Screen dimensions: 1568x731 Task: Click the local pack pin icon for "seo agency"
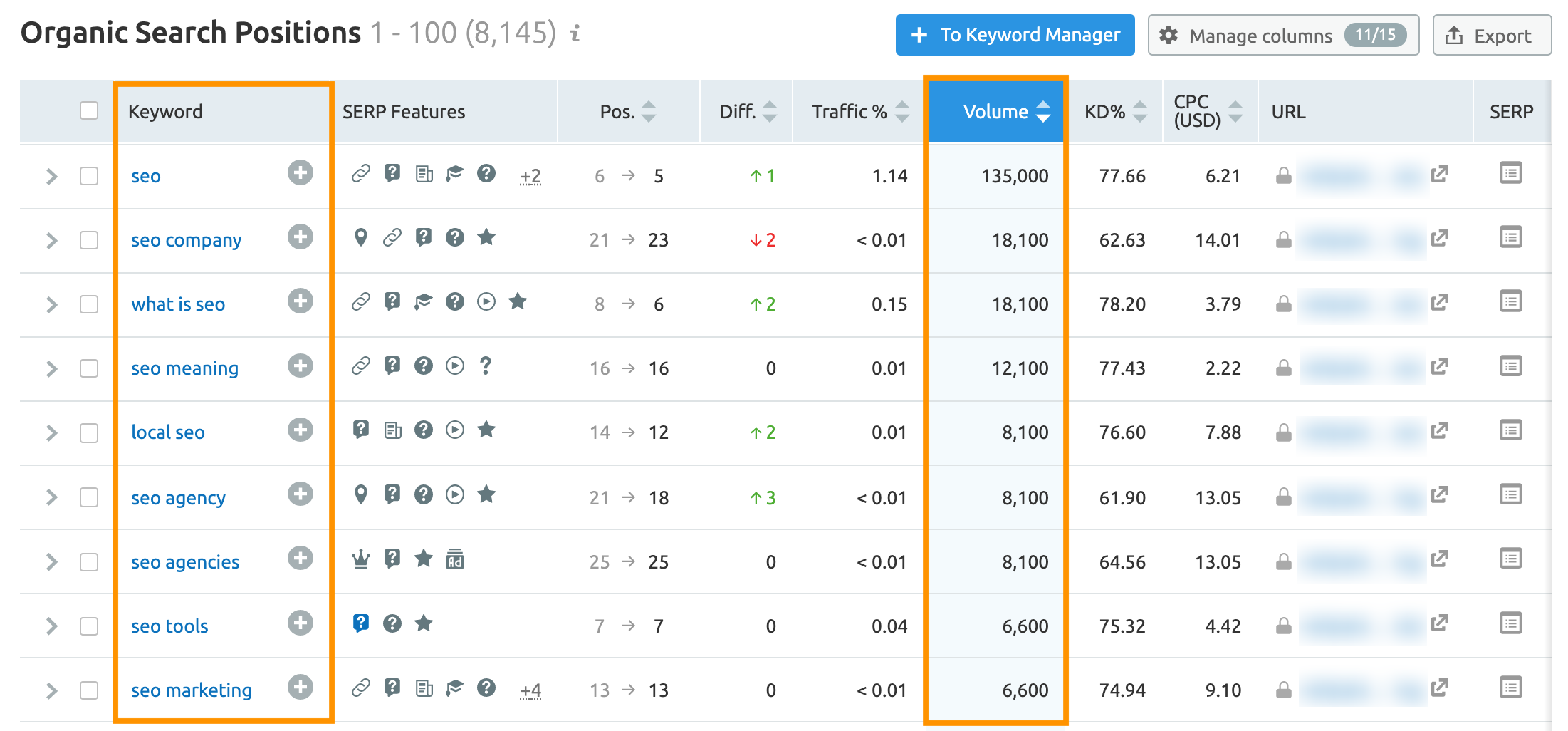pos(361,494)
